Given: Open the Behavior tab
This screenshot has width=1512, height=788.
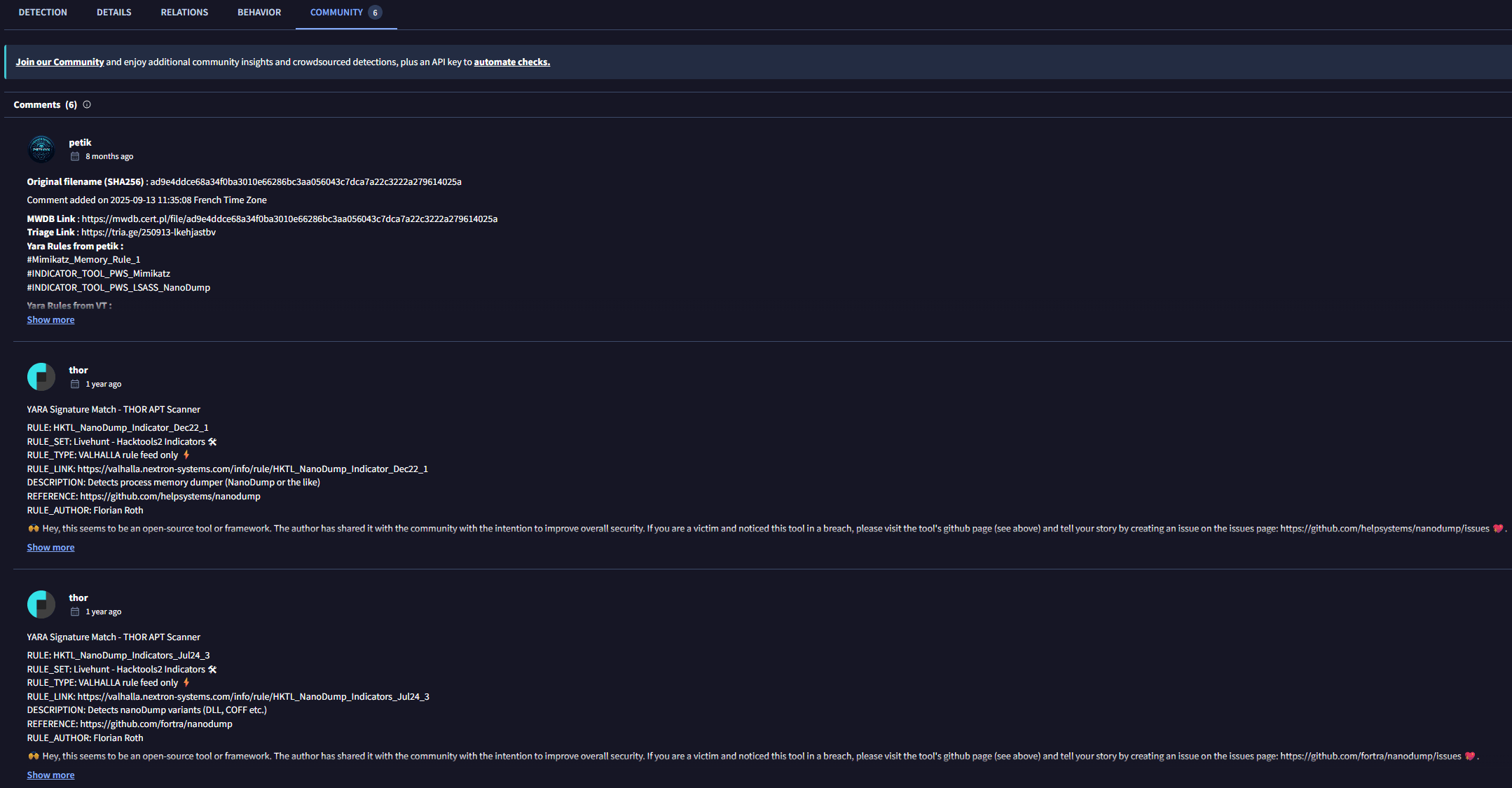Looking at the screenshot, I should click(x=259, y=13).
